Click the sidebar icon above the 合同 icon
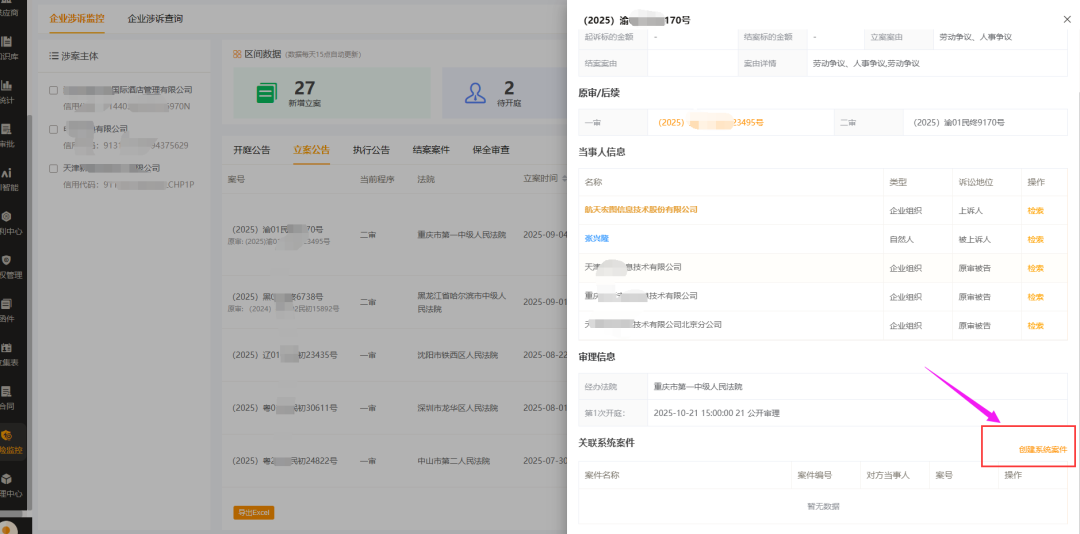 tap(6, 348)
